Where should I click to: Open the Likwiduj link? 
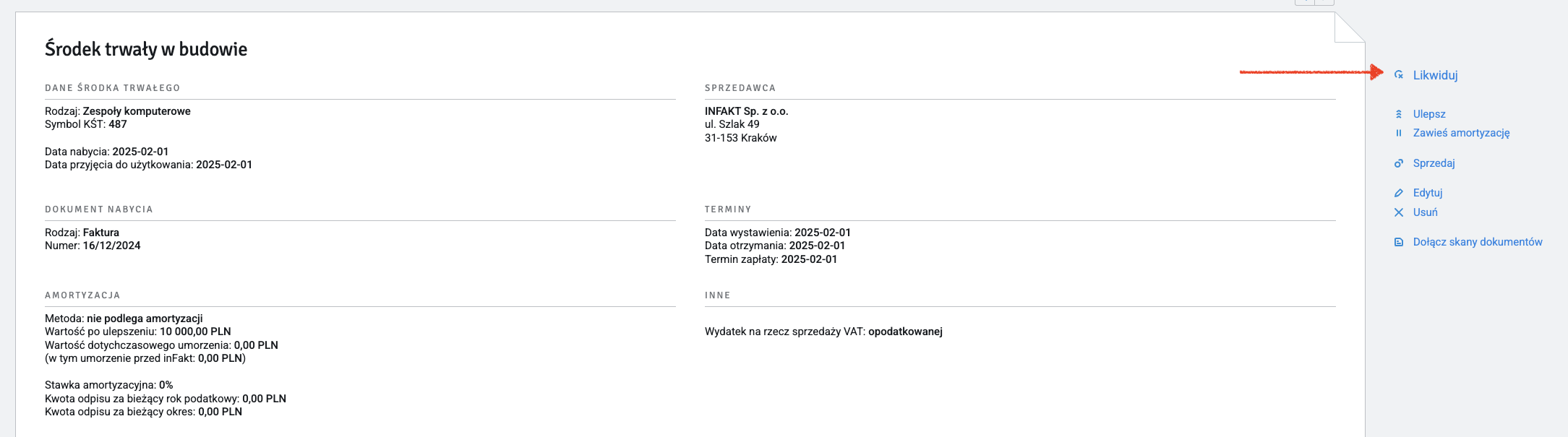[1435, 75]
